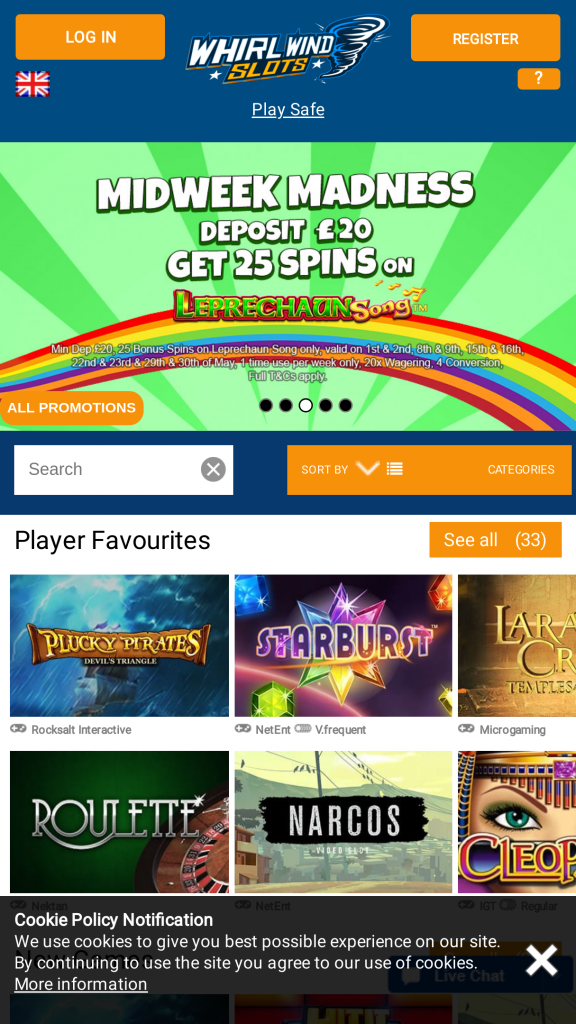This screenshot has height=1024, width=576.
Task: Select the second banner carousel dot
Action: coord(286,406)
